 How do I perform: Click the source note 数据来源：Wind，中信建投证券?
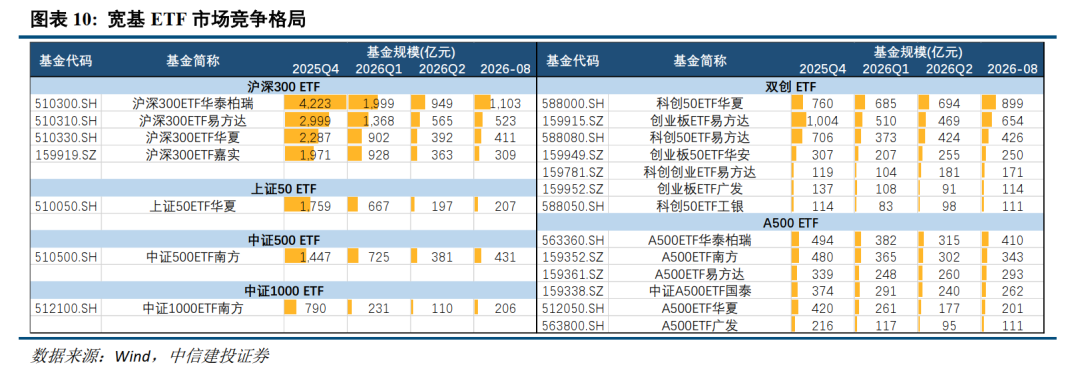tap(150, 357)
